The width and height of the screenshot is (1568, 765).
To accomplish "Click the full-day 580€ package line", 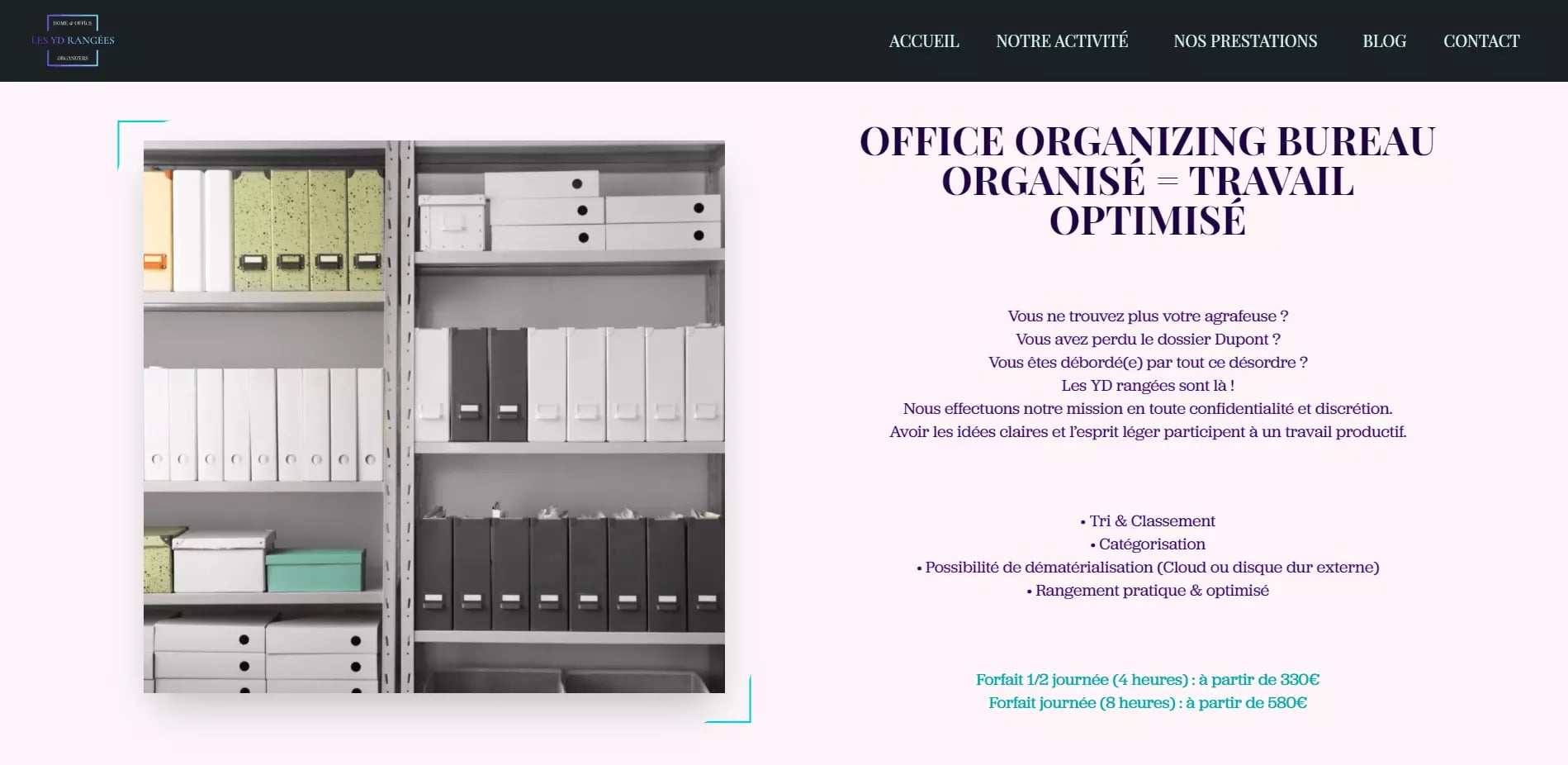I will 1147,703.
